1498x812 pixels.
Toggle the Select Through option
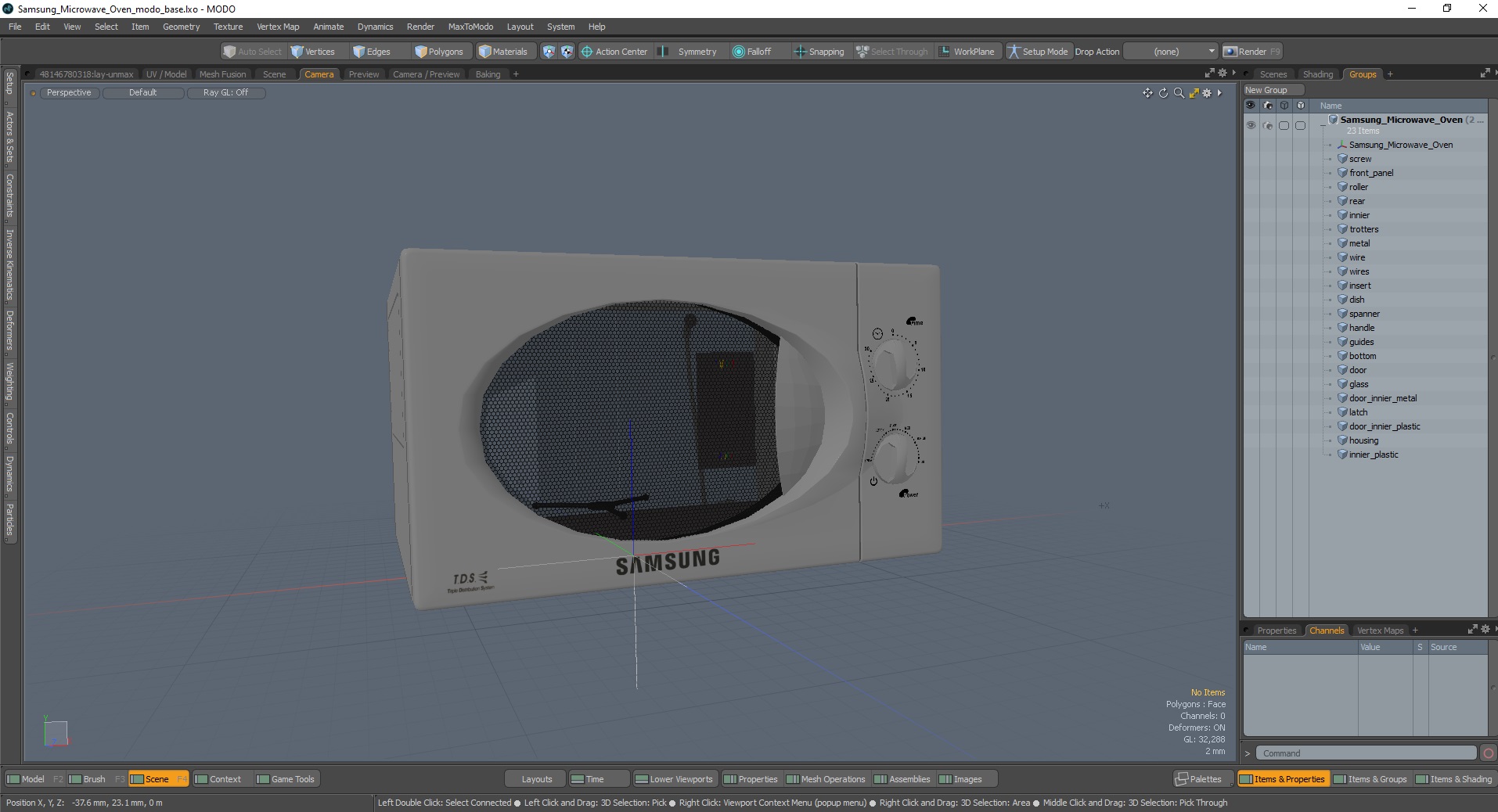[892, 52]
